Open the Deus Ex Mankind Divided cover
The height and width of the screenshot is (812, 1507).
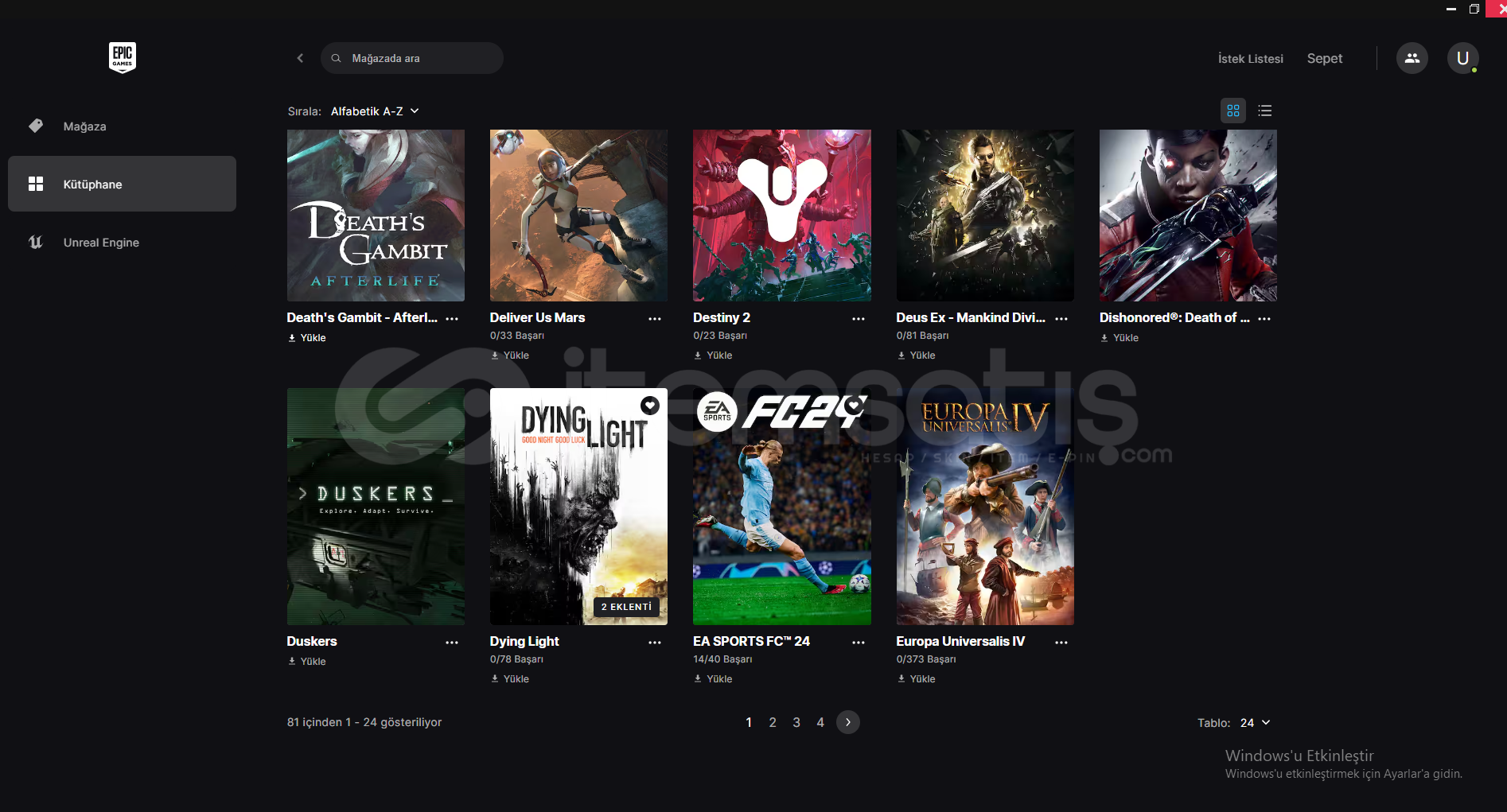pyautogui.click(x=985, y=216)
